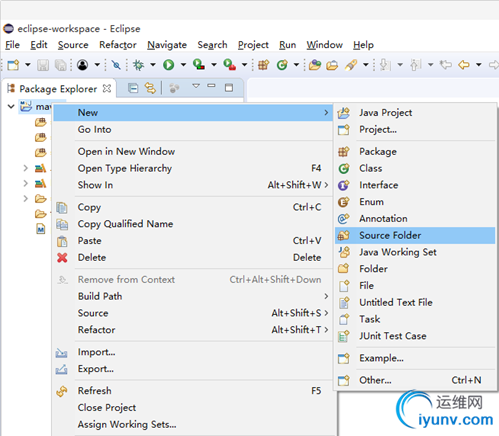Toggle Link with Editor in Package Explorer

(x=150, y=88)
